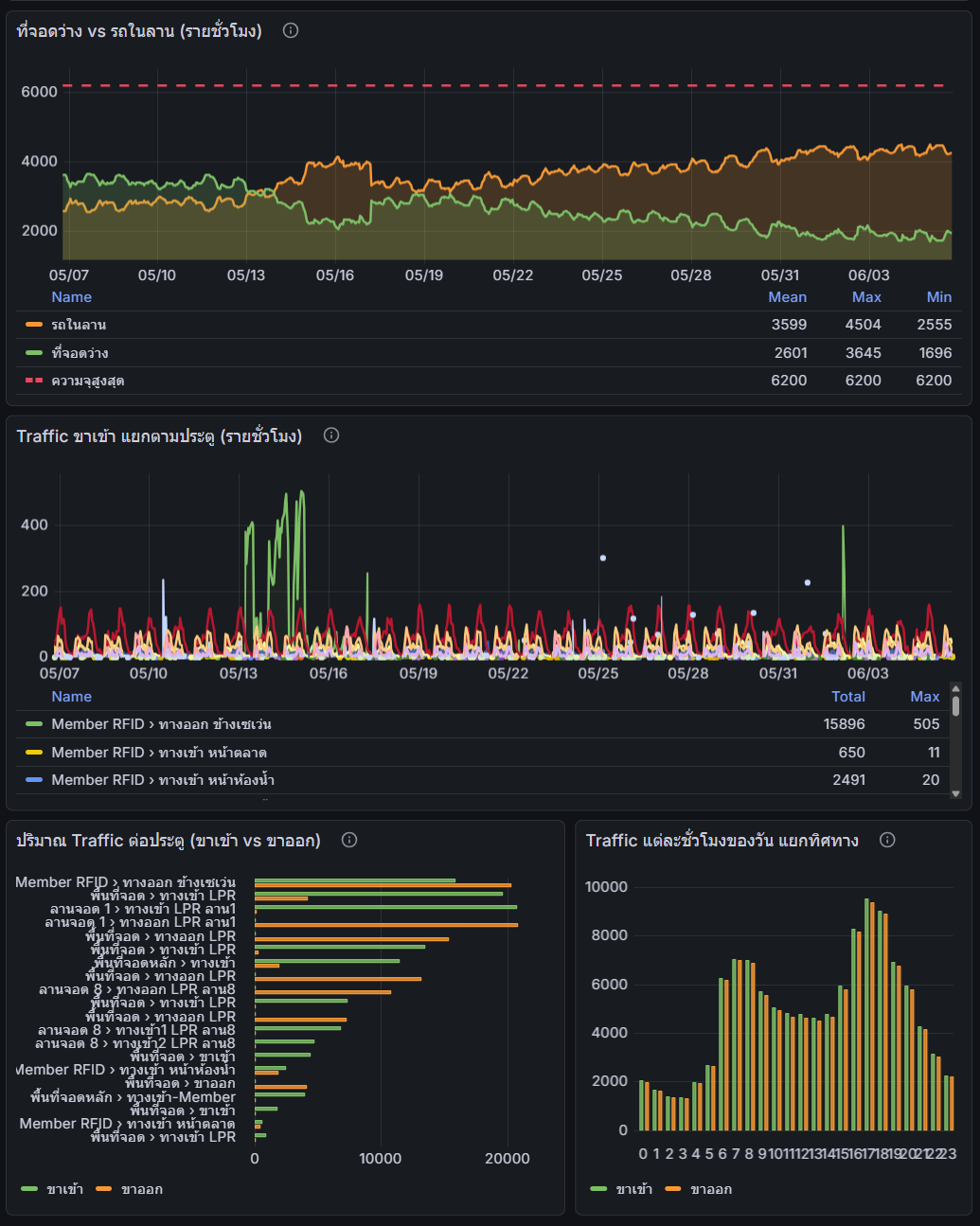Open info icon beside ที่จอดว่าง vs รถในลาน title
This screenshot has width=980, height=1226.
pos(291,30)
